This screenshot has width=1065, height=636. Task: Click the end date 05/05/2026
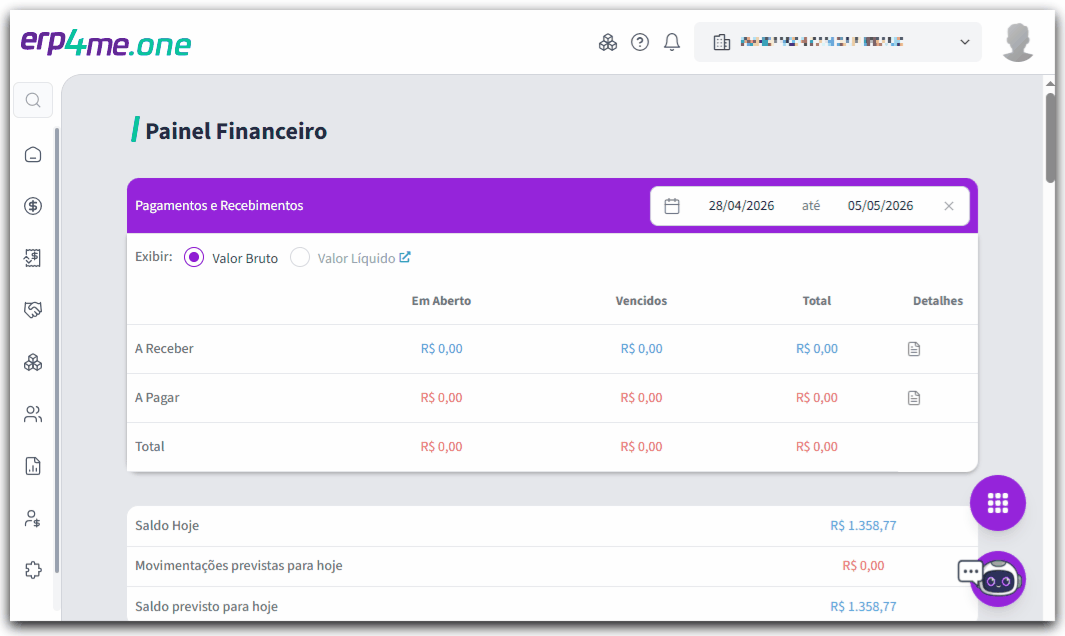pos(880,206)
